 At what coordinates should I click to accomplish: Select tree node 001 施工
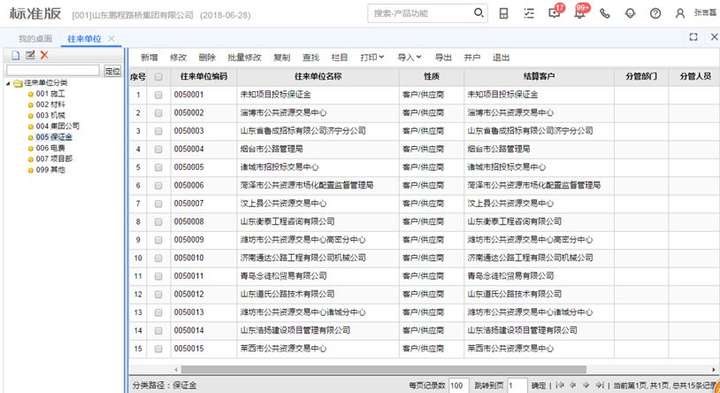[50, 94]
